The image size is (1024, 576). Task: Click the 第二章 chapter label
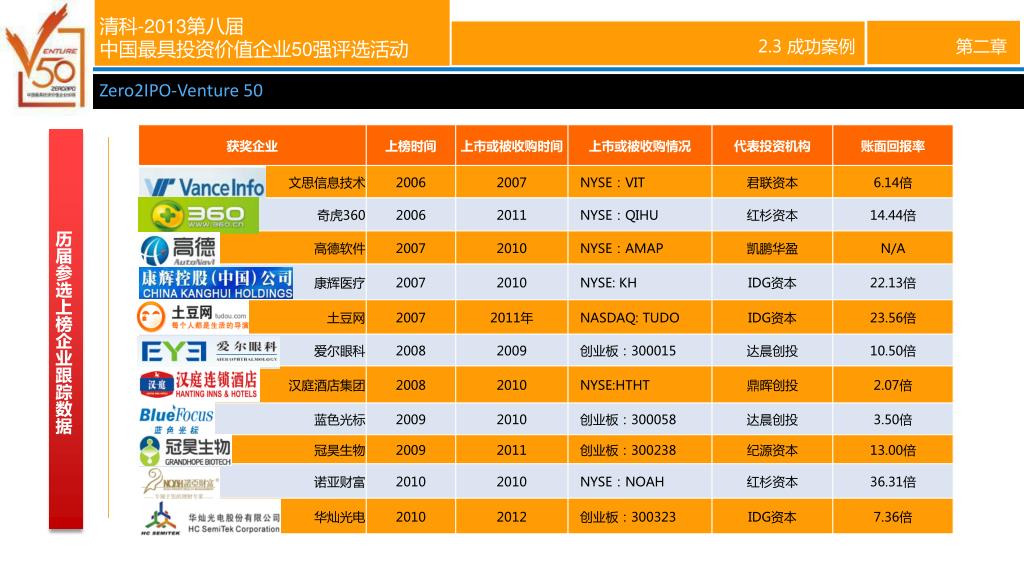click(981, 46)
